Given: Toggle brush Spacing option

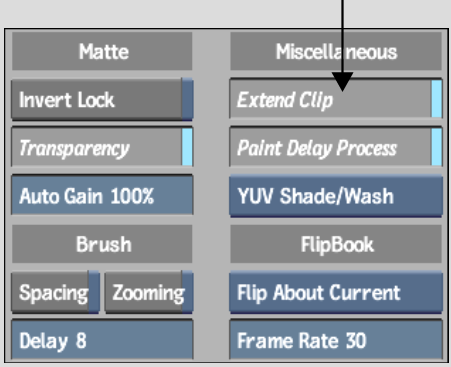Looking at the screenshot, I should tap(55, 293).
